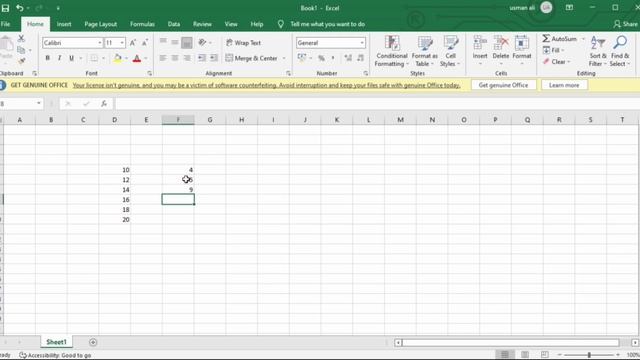Apply the Format Painter brush
The image size is (640, 360).
click(21, 61)
